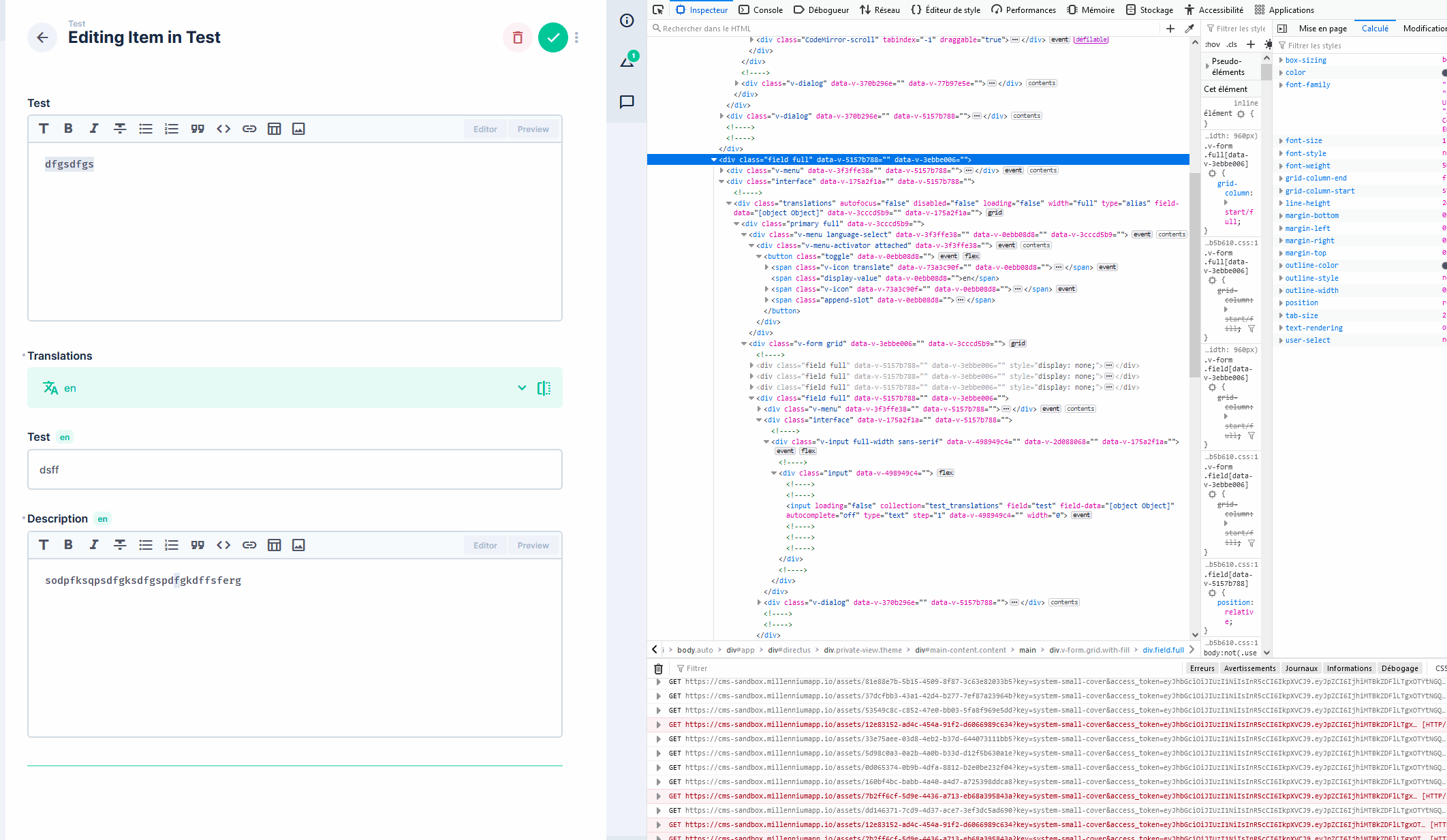Save the item with the green checkmark
Screen dimensions: 1447x840
[x=553, y=37]
